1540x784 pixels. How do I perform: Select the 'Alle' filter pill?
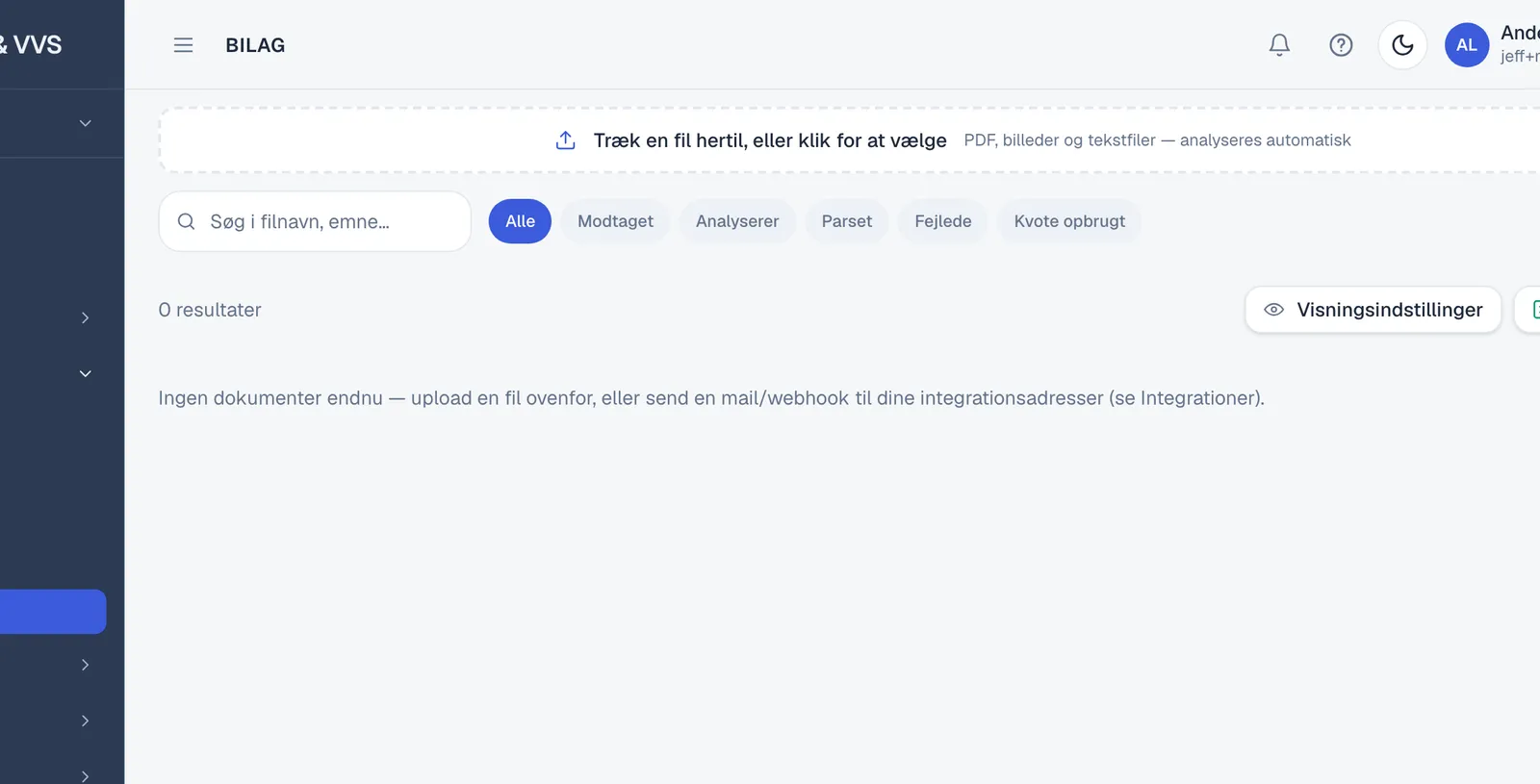[x=520, y=221]
